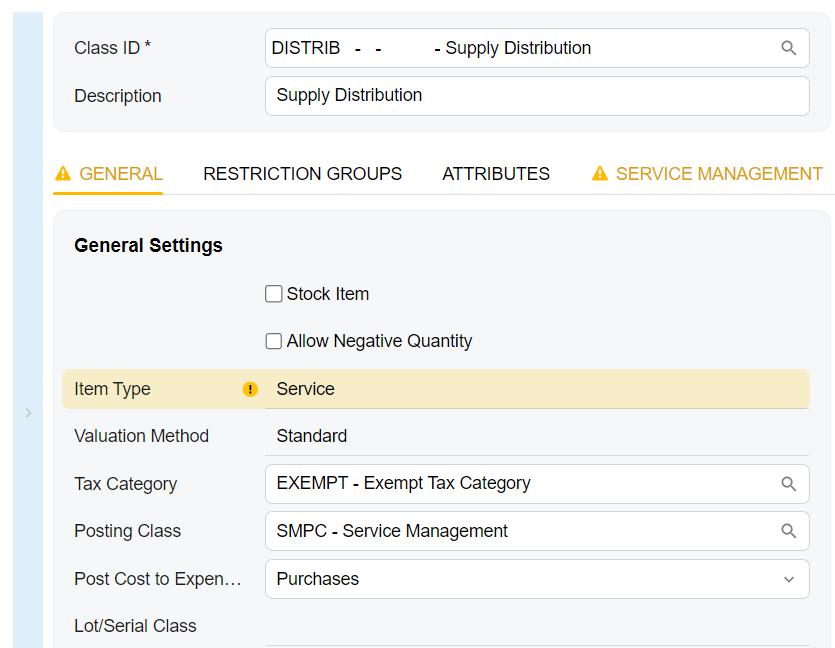Viewport: 835px width, 648px height.
Task: Open the Tax Category lookup magnifier
Action: 788,484
